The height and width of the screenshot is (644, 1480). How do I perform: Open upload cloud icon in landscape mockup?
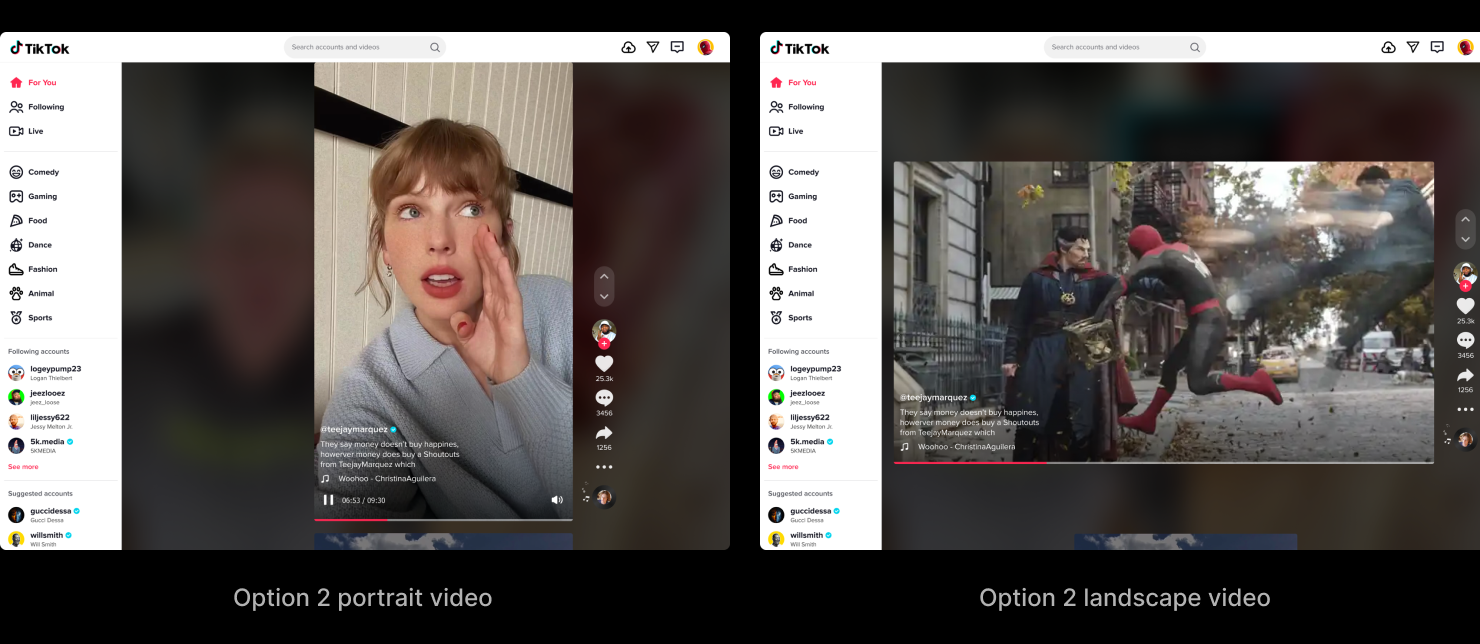(1388, 47)
